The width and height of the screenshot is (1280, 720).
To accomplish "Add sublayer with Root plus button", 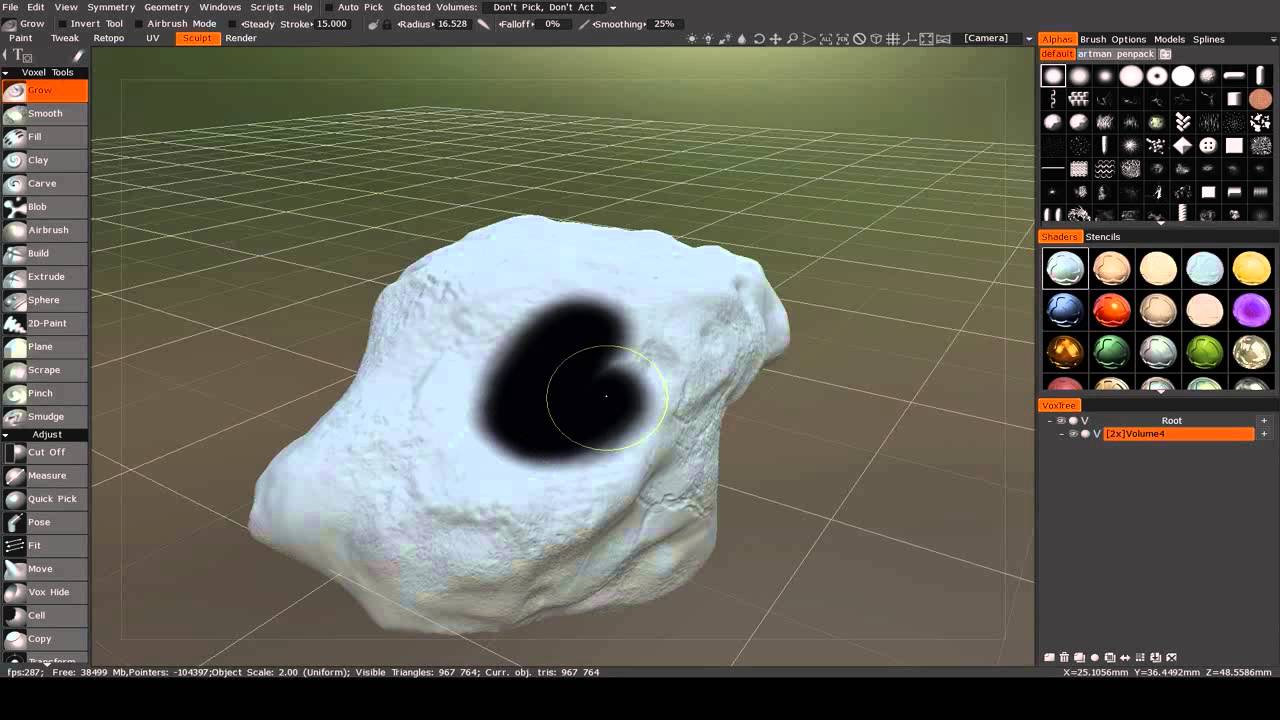I will click(1264, 421).
